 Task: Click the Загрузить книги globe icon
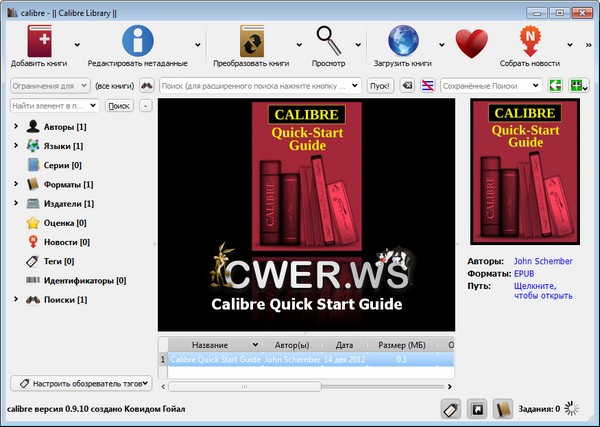point(403,42)
